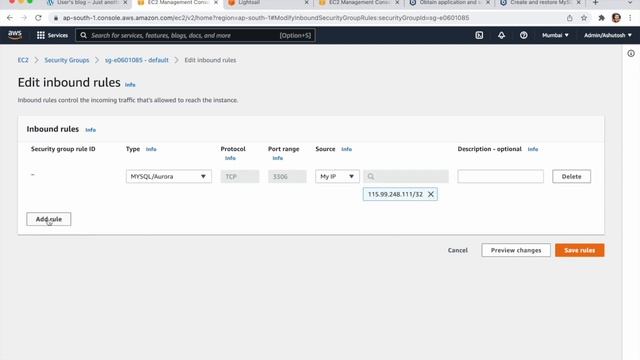Switch to the Create and restore MySQL tab
The width and height of the screenshot is (640, 360).
(x=539, y=3)
